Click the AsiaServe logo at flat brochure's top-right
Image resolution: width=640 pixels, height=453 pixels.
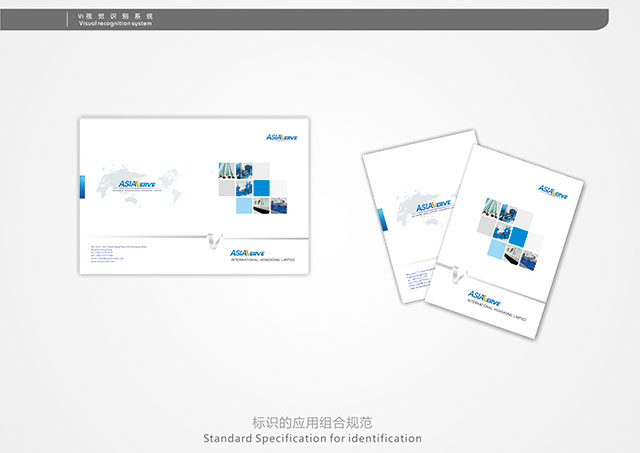click(x=282, y=137)
